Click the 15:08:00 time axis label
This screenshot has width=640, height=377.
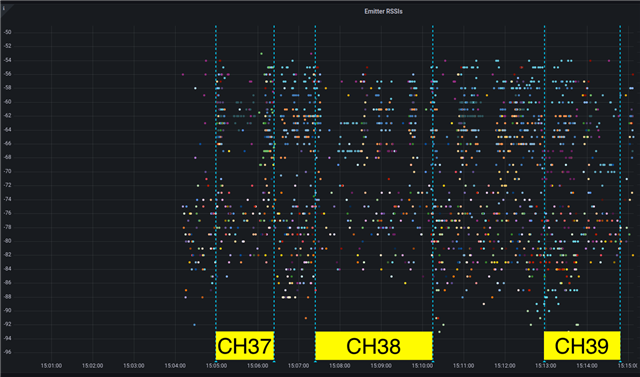click(x=340, y=366)
